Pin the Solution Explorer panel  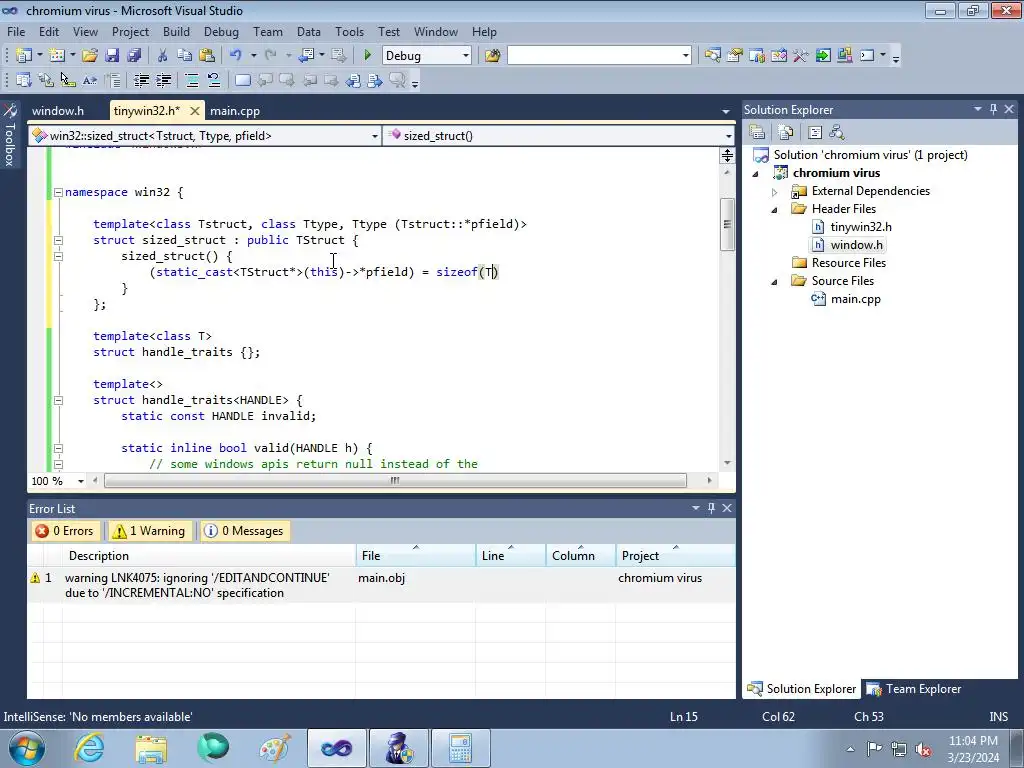[993, 110]
